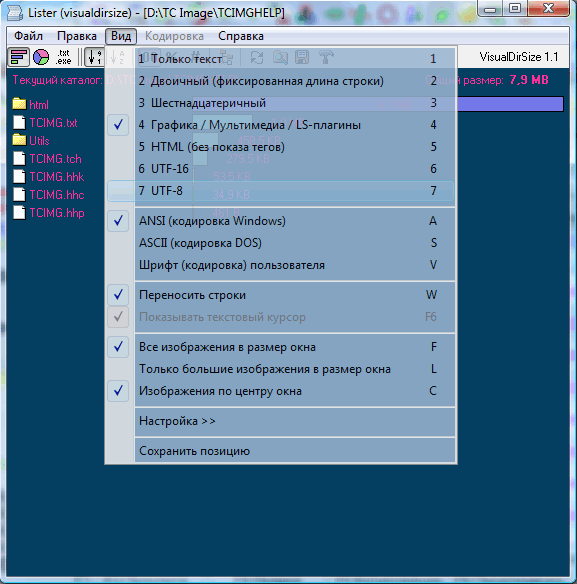Click the TCIMG.hhp file icon
The height and width of the screenshot is (584, 577).
pyautogui.click(x=19, y=213)
